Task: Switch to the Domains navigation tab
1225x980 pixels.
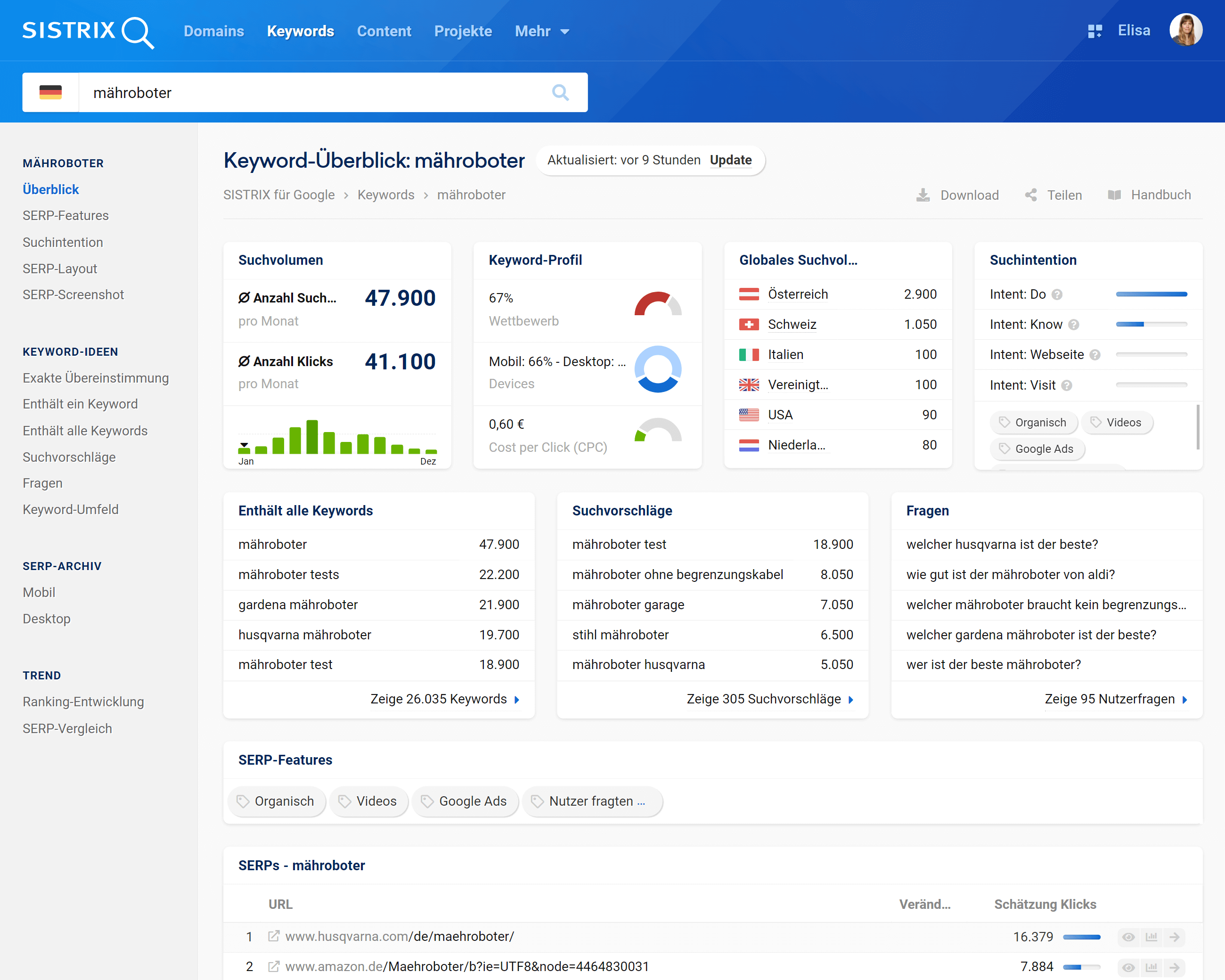Action: coord(213,31)
